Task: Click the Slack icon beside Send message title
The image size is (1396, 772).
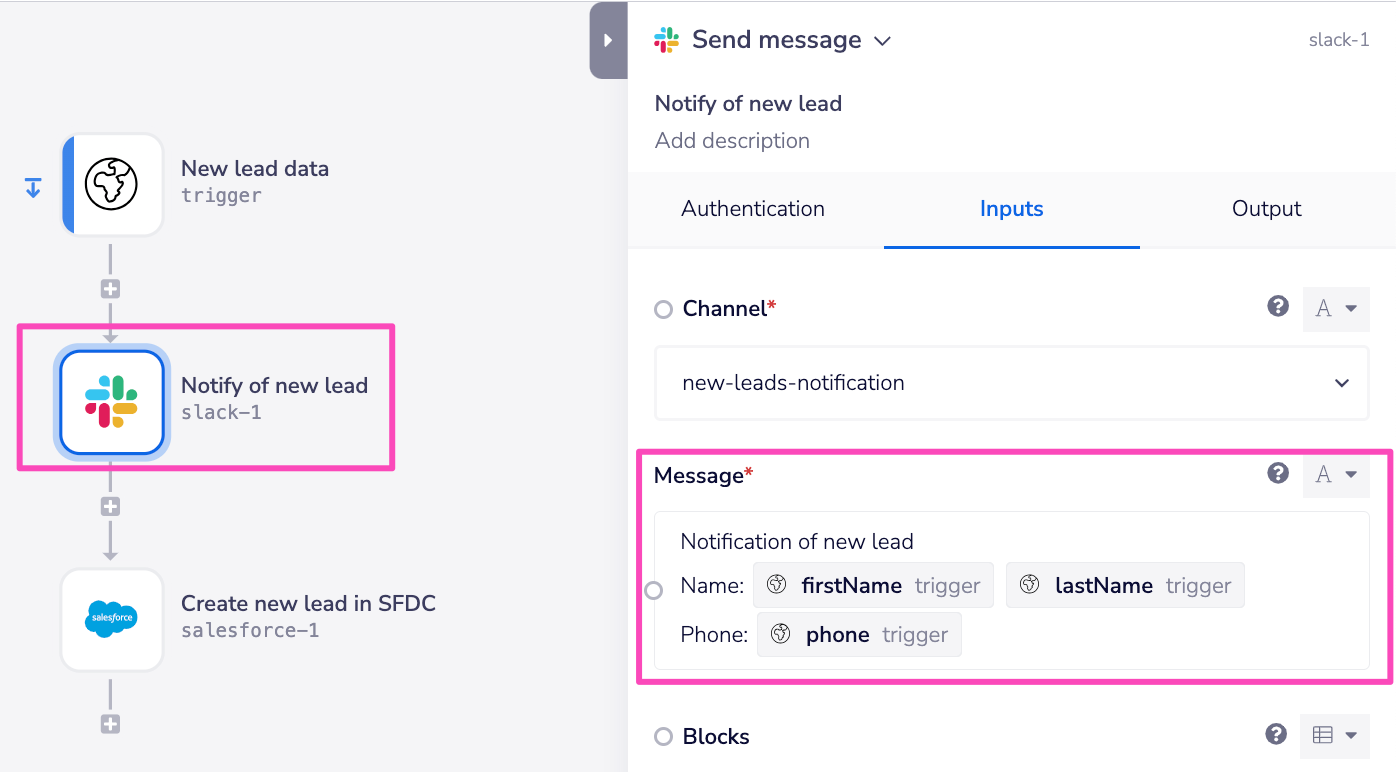Action: (667, 39)
